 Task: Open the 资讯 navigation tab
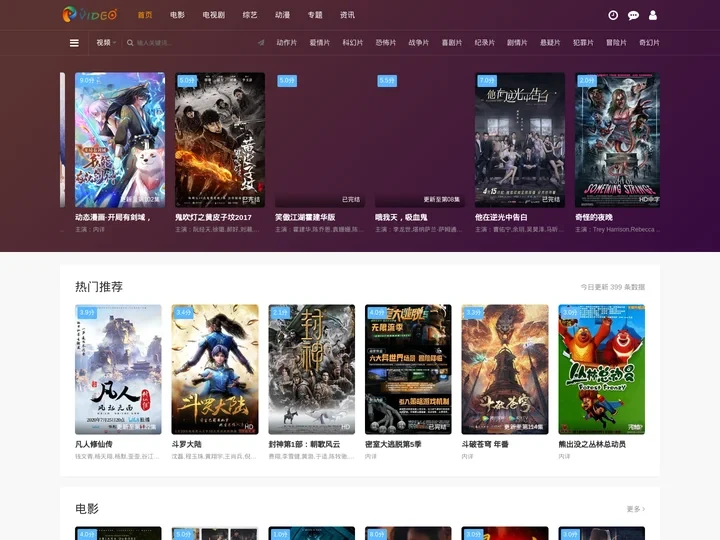(347, 15)
